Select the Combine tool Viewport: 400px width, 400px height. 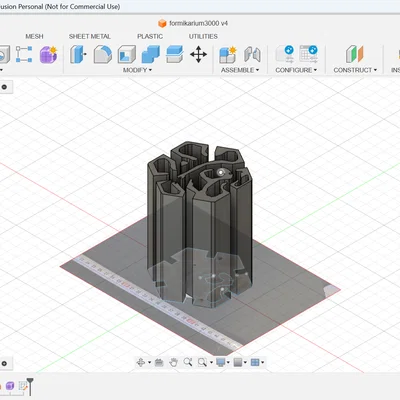(151, 54)
